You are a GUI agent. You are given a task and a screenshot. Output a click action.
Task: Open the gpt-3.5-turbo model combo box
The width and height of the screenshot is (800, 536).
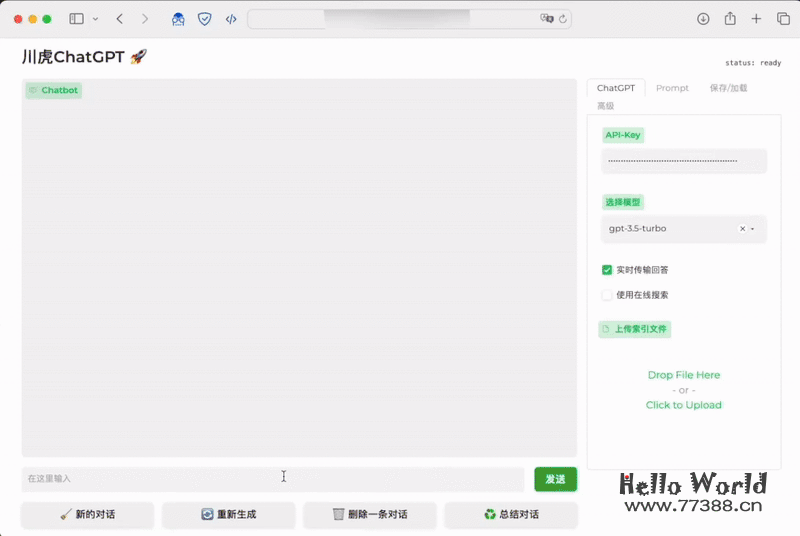coord(684,228)
